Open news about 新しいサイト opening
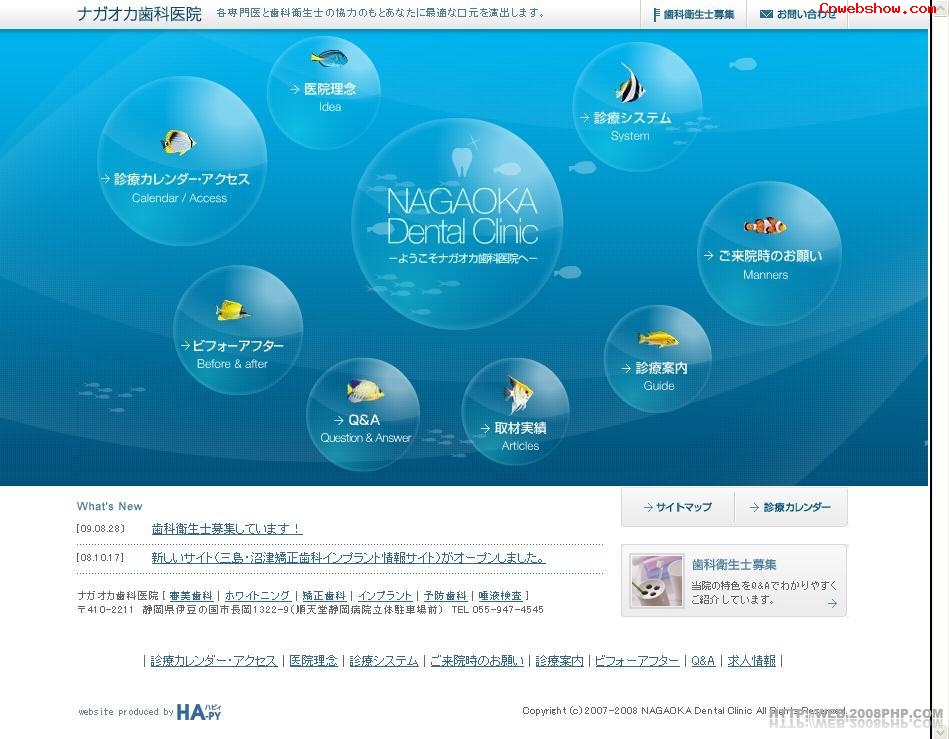 click(349, 557)
